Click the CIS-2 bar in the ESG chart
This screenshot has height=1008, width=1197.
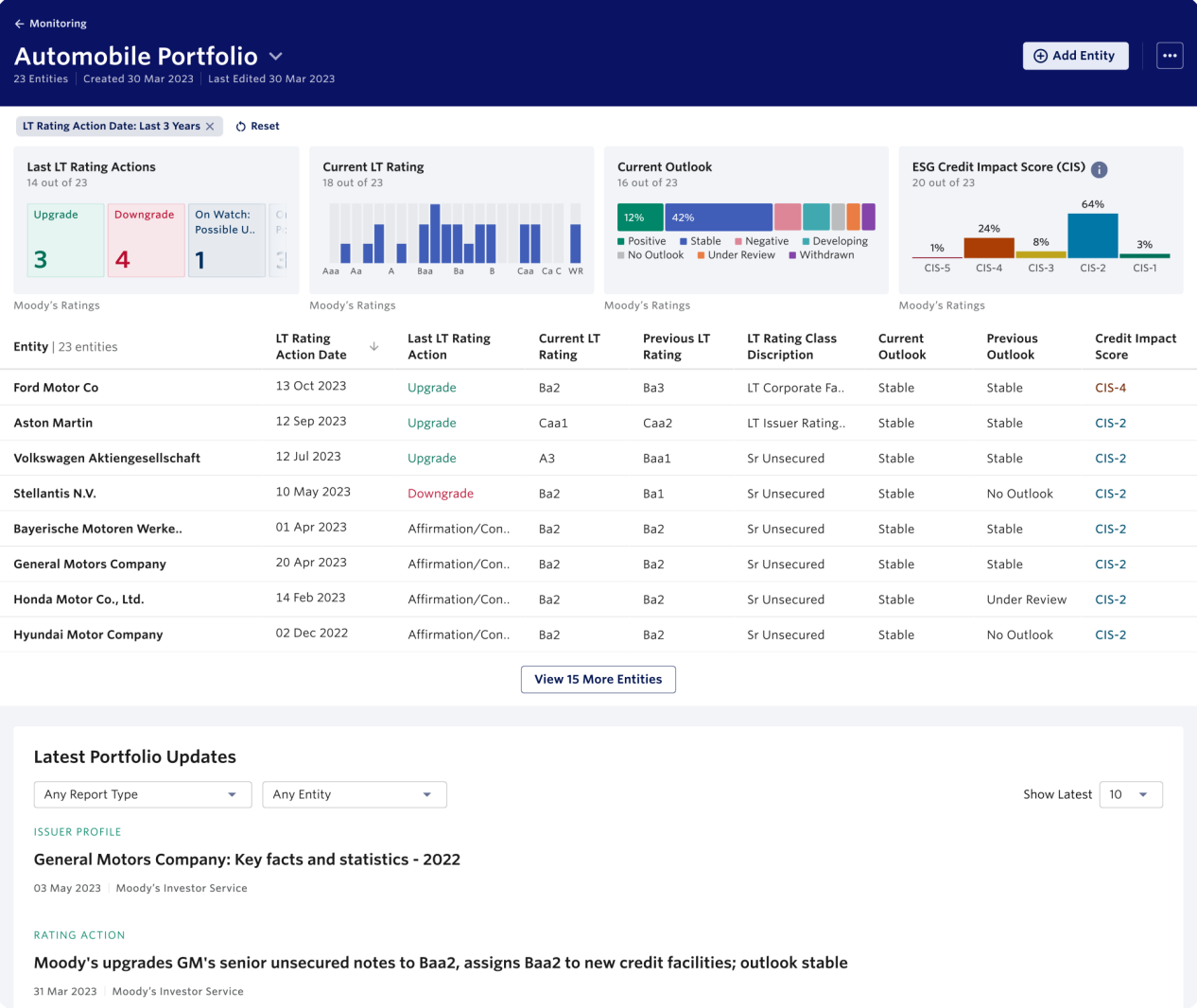(x=1092, y=235)
